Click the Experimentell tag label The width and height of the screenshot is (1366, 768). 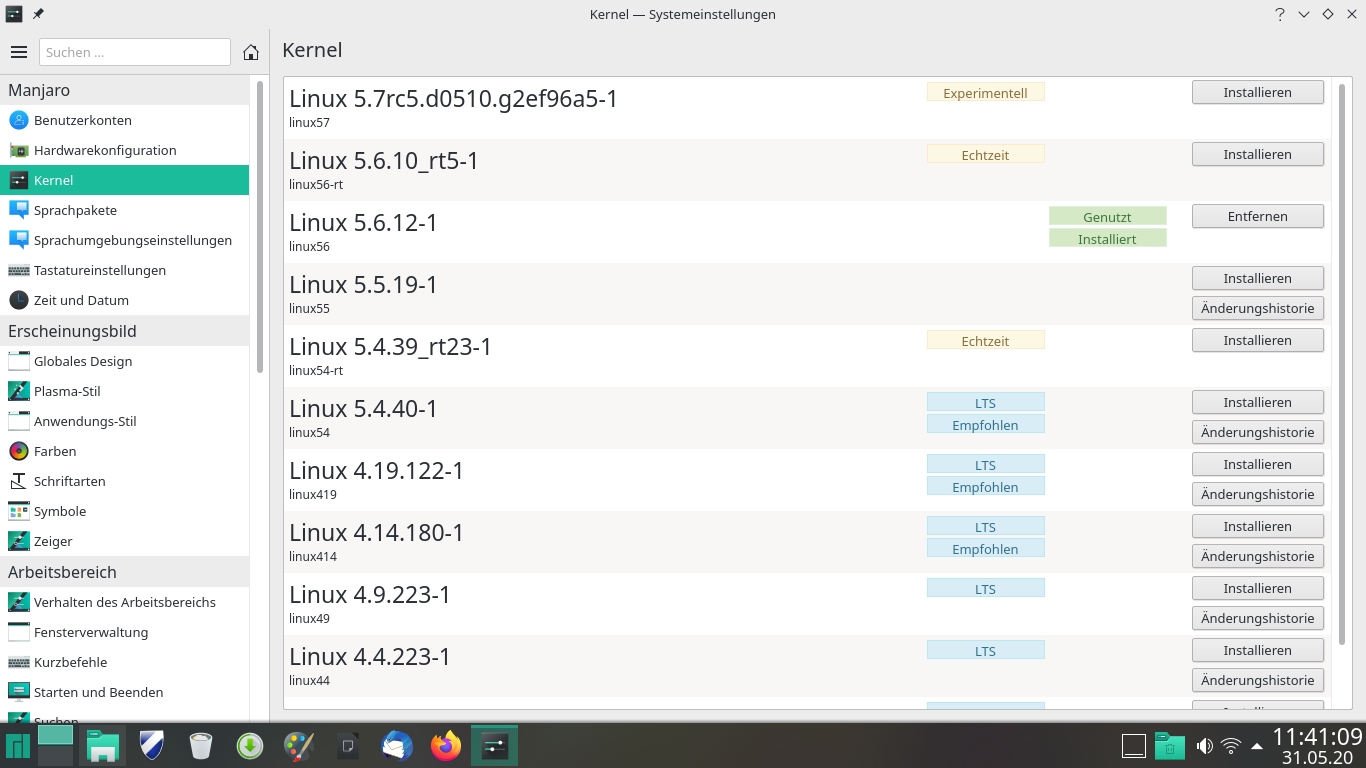coord(985,92)
